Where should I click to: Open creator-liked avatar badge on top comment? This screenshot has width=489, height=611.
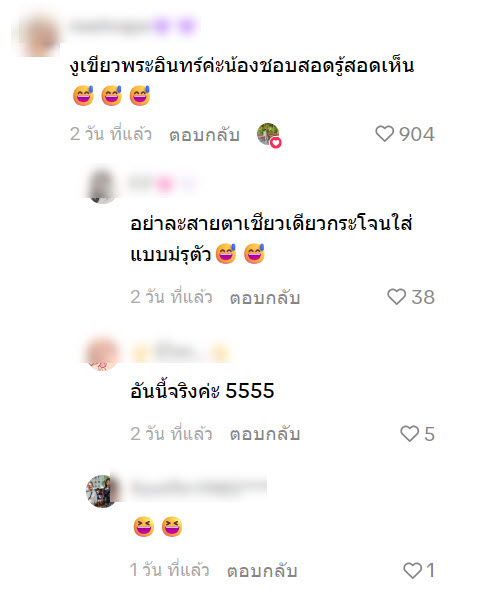(269, 135)
